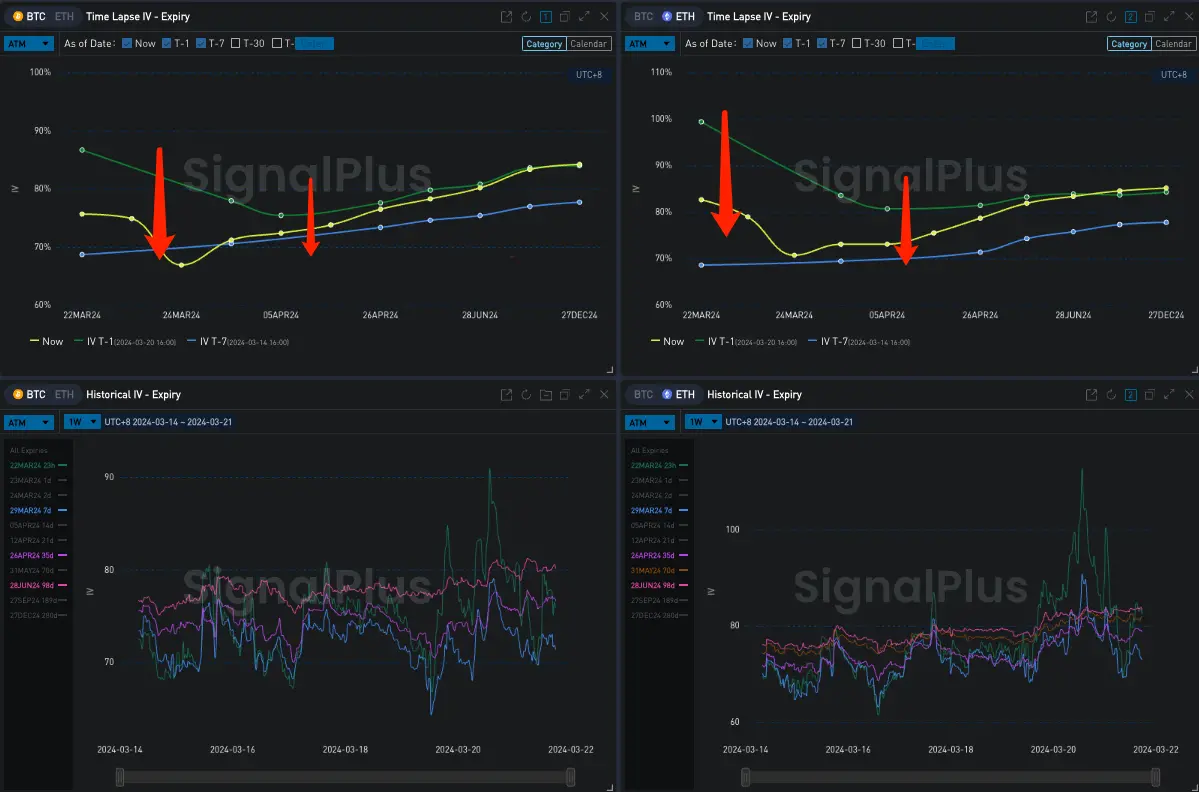The image size is (1199, 792).
Task: Pop out the ETH Historical IV panel
Action: coord(1091,395)
